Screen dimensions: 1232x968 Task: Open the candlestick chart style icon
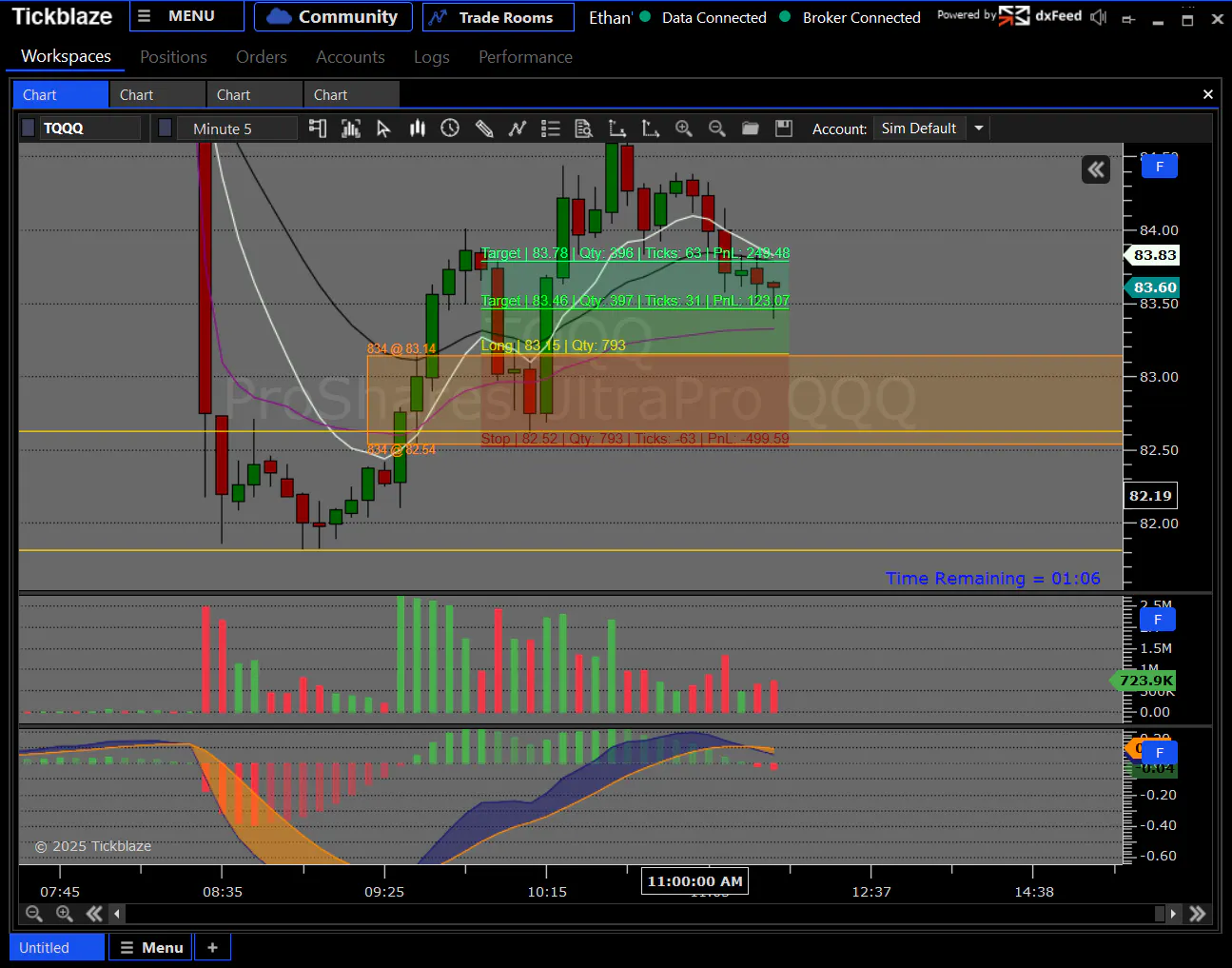(418, 128)
